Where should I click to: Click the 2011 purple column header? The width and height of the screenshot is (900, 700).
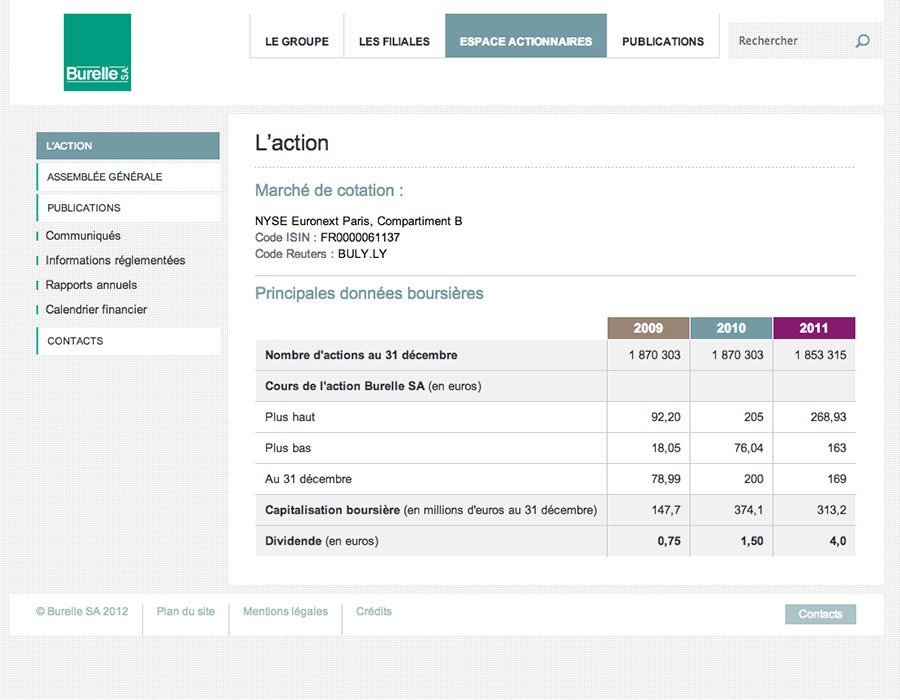[814, 328]
